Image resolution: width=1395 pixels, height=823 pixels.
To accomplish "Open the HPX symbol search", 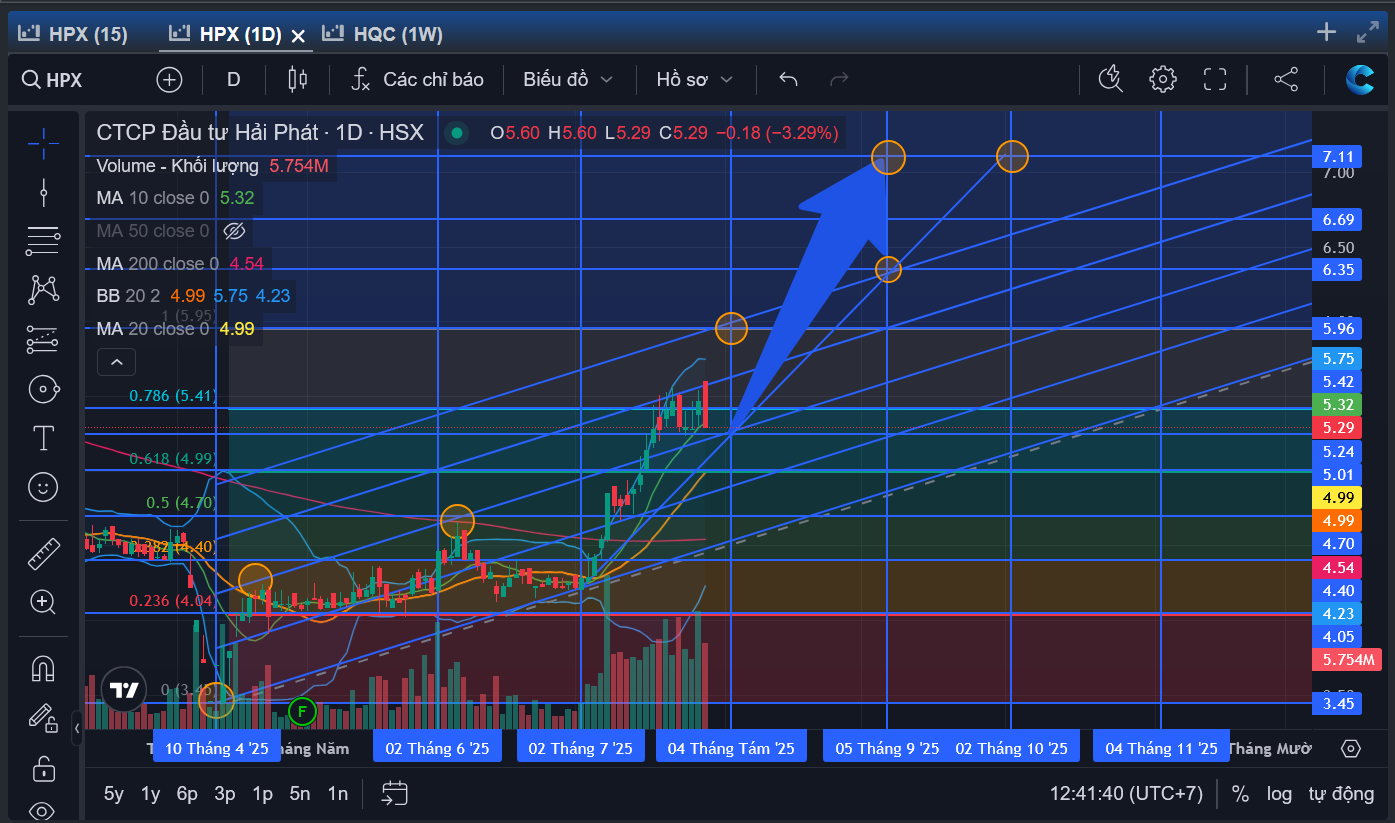I will coord(53,80).
